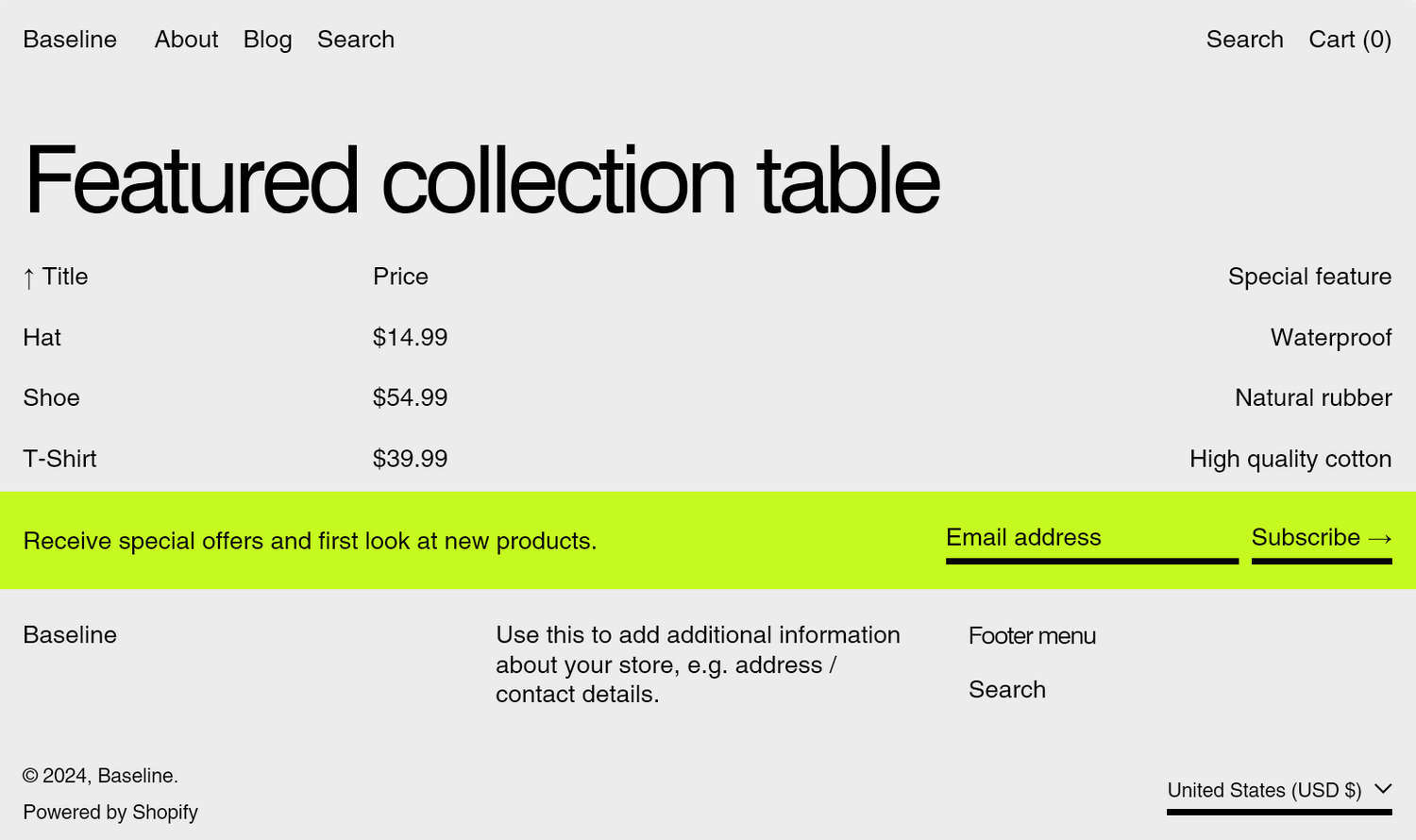Click the up arrow sort icon

pos(29,277)
